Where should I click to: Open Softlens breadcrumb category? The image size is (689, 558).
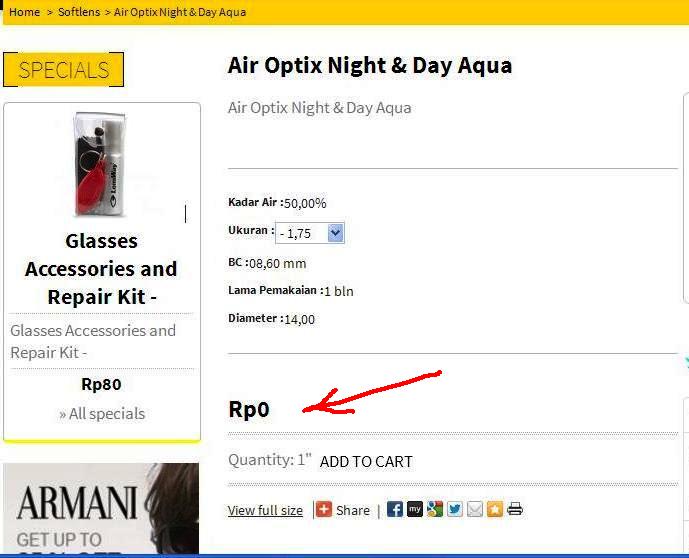[79, 12]
